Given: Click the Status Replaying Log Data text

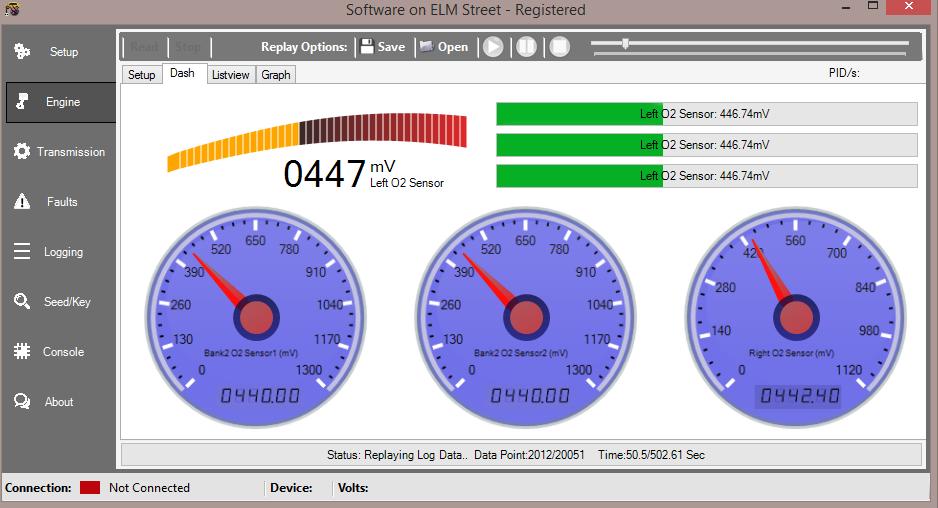Looking at the screenshot, I should tap(398, 455).
